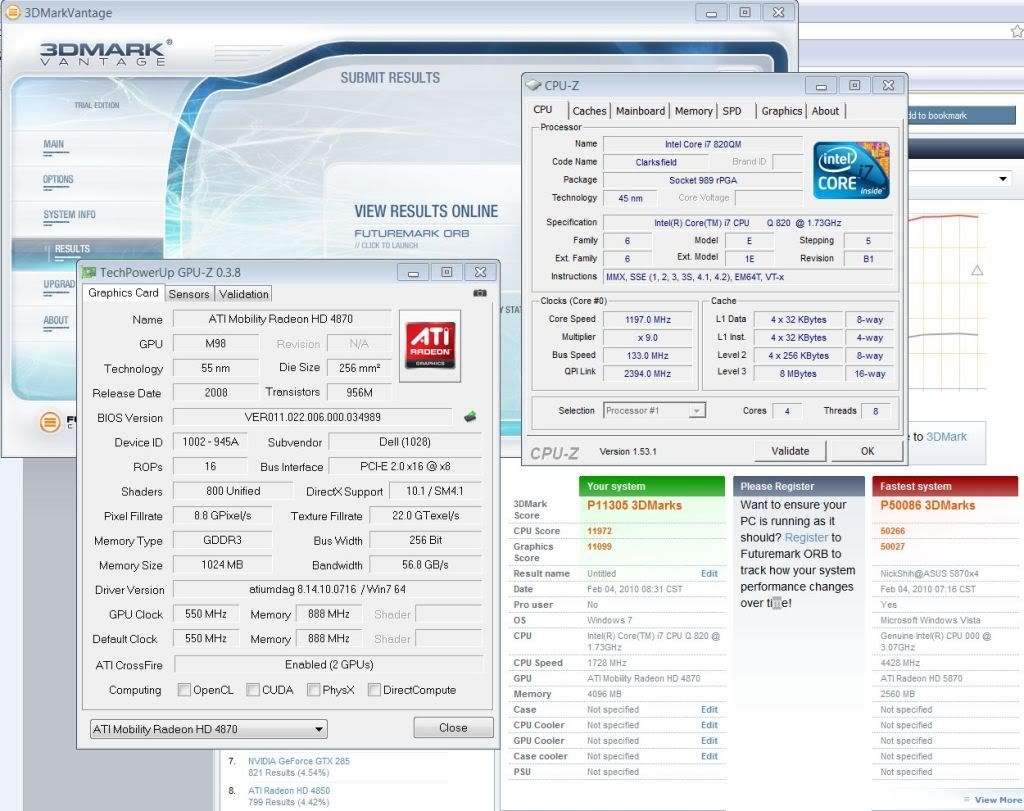Image resolution: width=1024 pixels, height=811 pixels.
Task: Click the Driver Version field in GPU-Z
Action: [327, 589]
